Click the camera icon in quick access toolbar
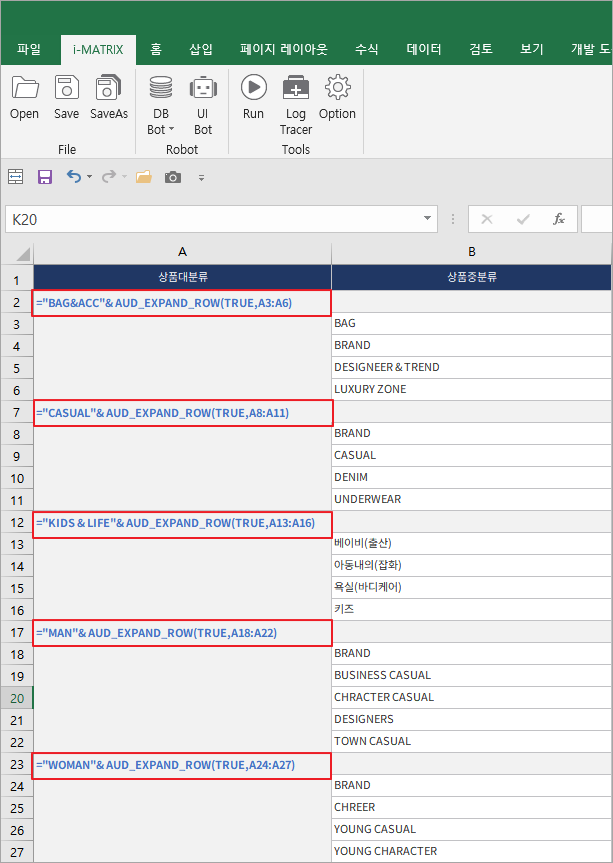 pyautogui.click(x=173, y=177)
